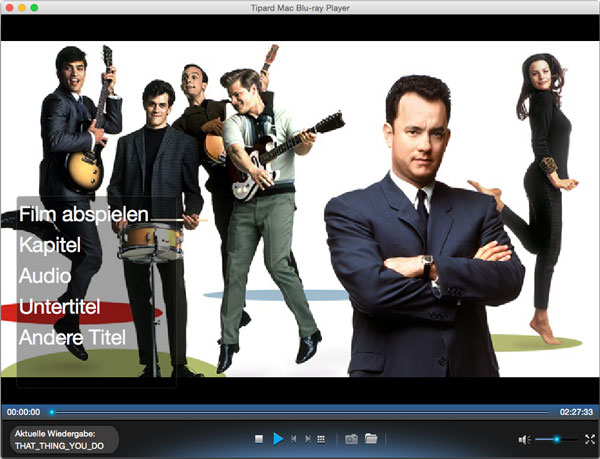The image size is (600, 459).
Task: Click the elapsed time 00:00:00
Action: click(23, 412)
